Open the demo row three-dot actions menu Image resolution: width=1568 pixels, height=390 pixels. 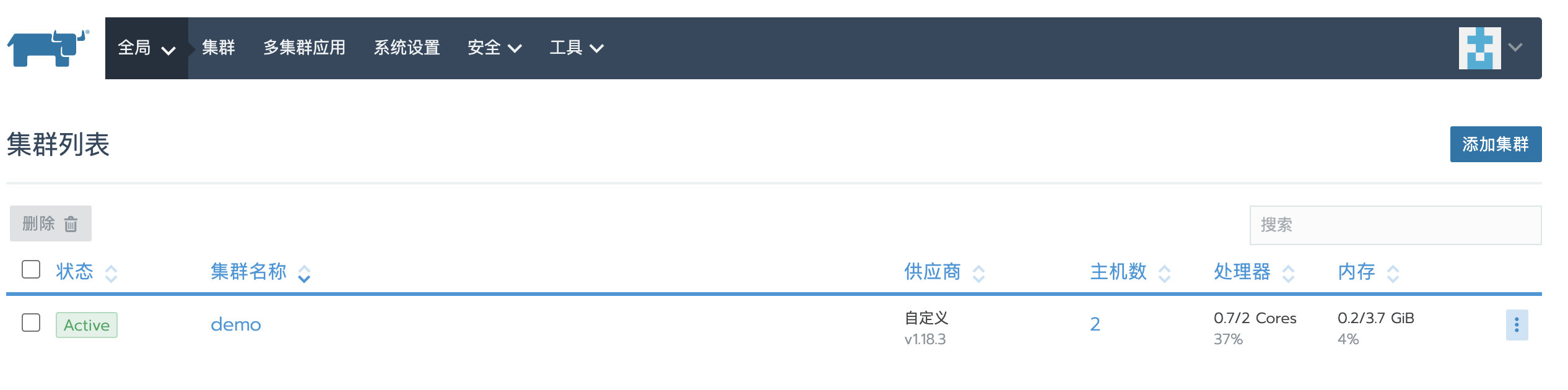point(1517,325)
